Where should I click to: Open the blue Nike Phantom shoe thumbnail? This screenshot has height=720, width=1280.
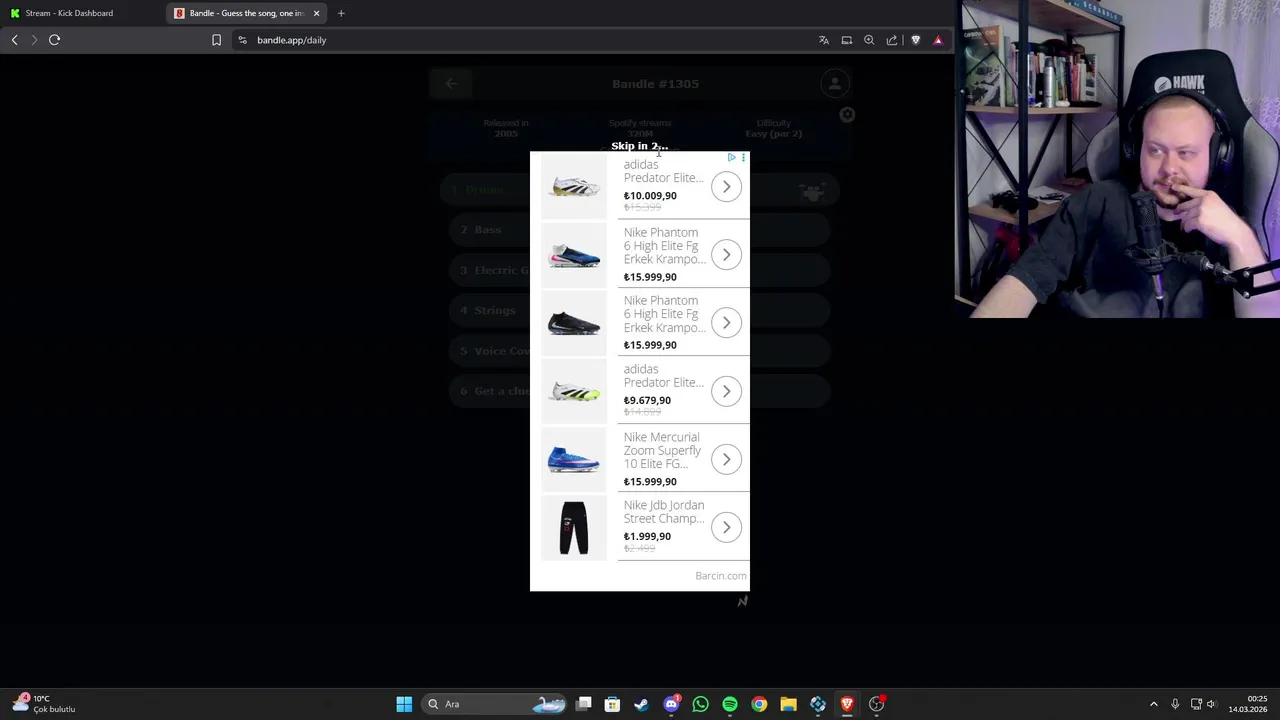pyautogui.click(x=574, y=254)
